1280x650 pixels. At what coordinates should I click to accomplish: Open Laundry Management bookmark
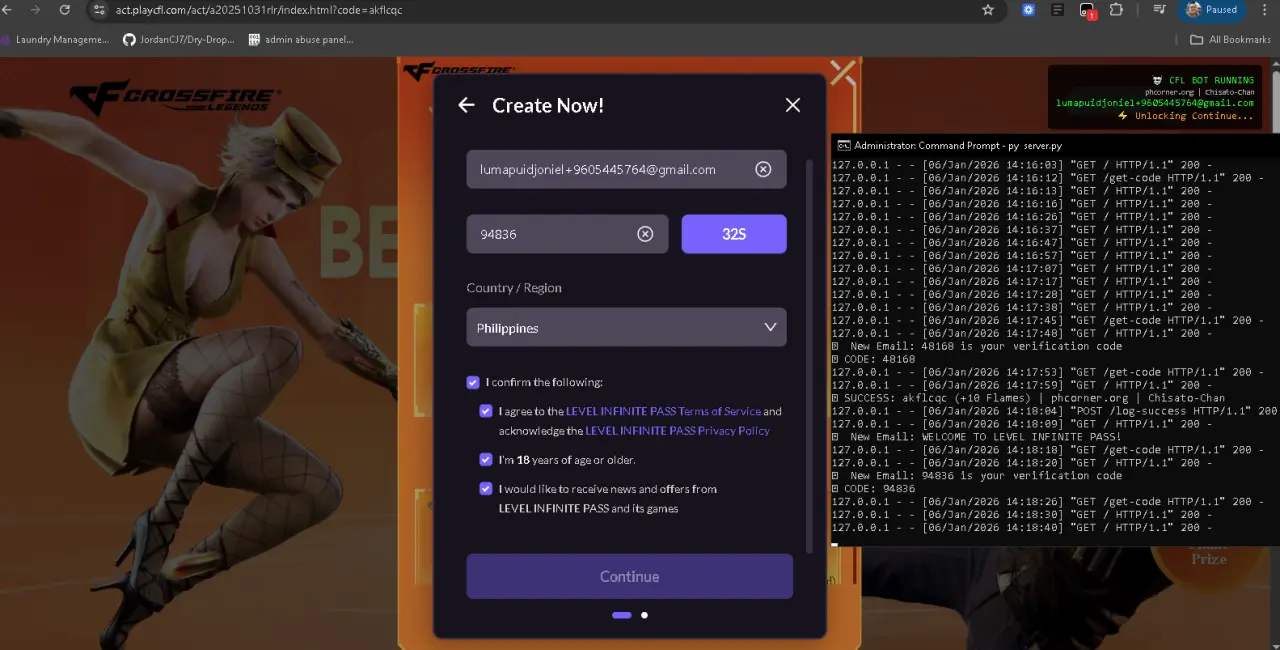click(x=54, y=40)
